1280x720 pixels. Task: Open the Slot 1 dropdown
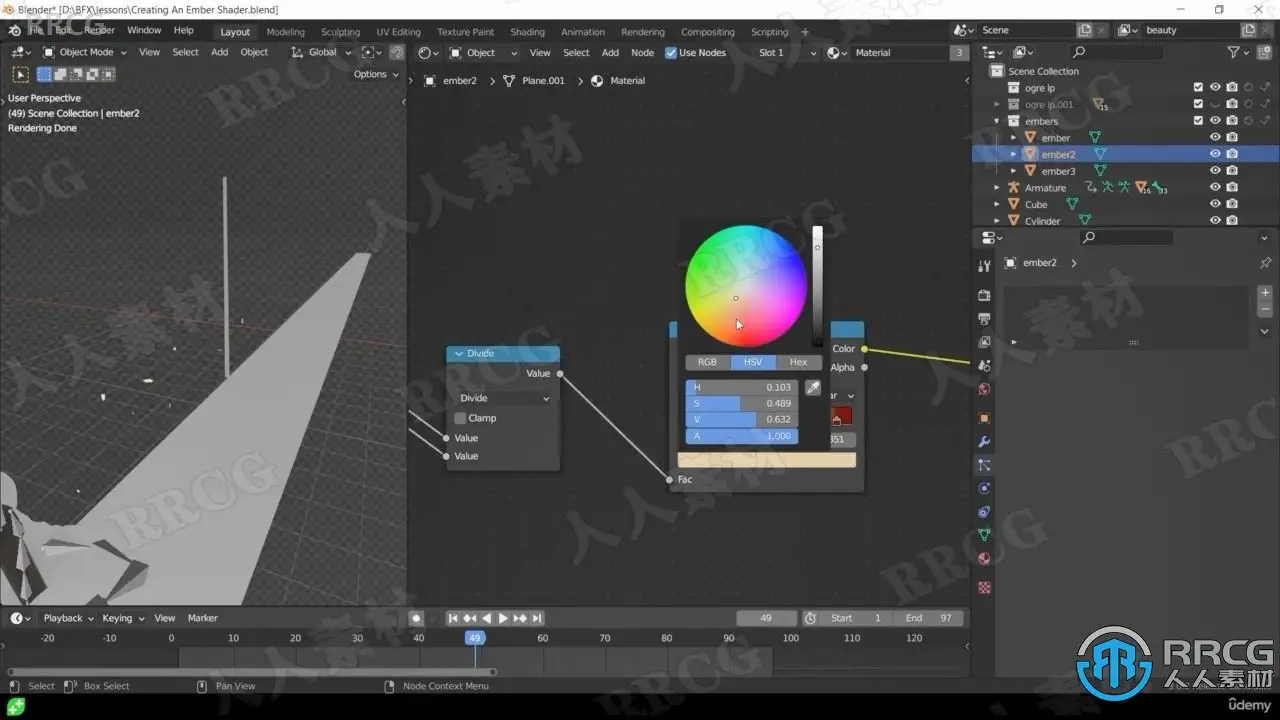point(787,53)
